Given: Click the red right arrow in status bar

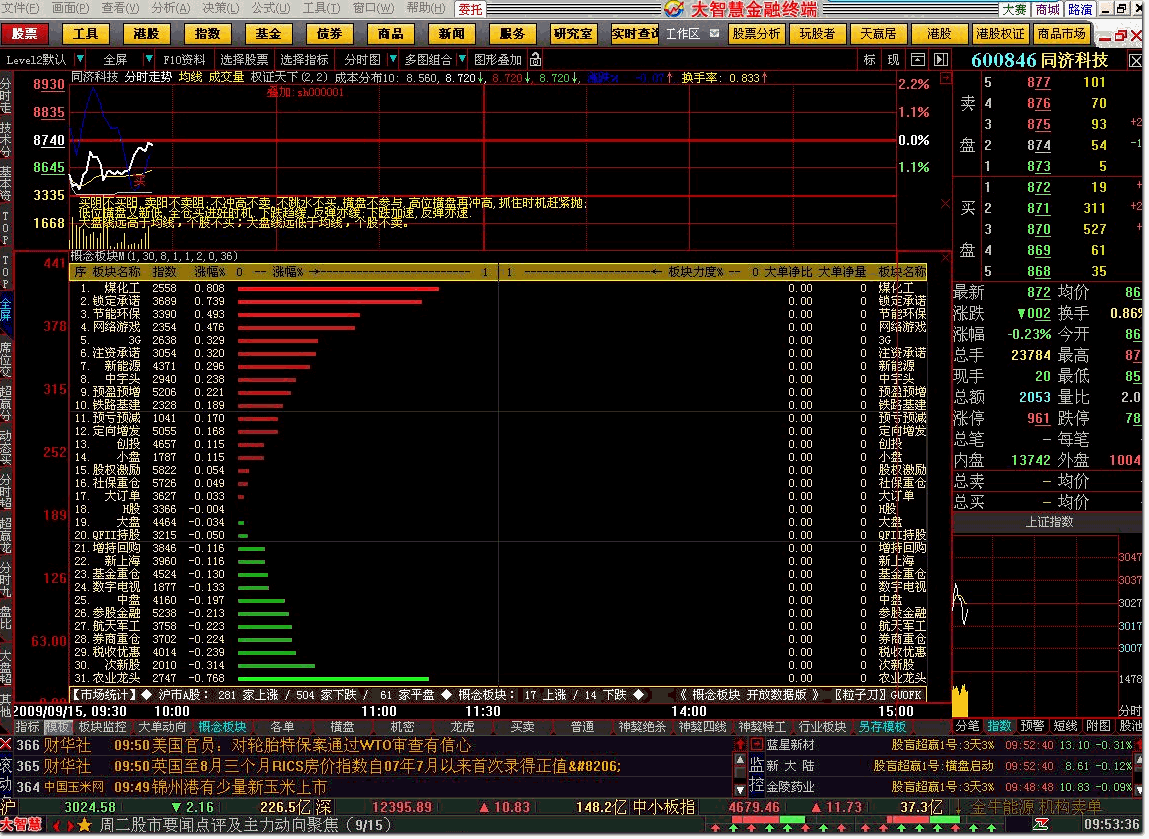Looking at the screenshot, I should [x=70, y=826].
